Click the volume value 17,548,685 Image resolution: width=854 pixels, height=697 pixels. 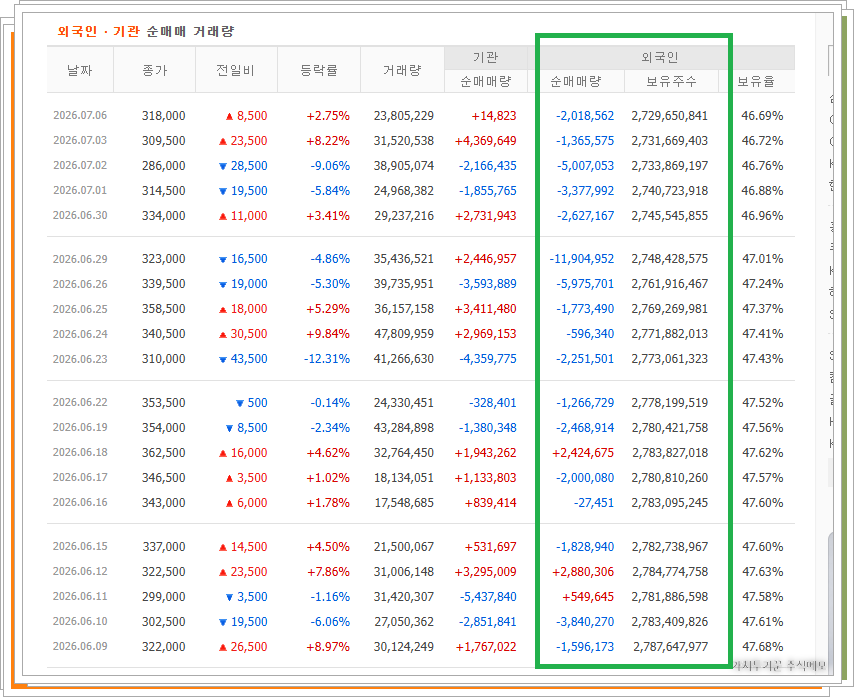point(404,503)
